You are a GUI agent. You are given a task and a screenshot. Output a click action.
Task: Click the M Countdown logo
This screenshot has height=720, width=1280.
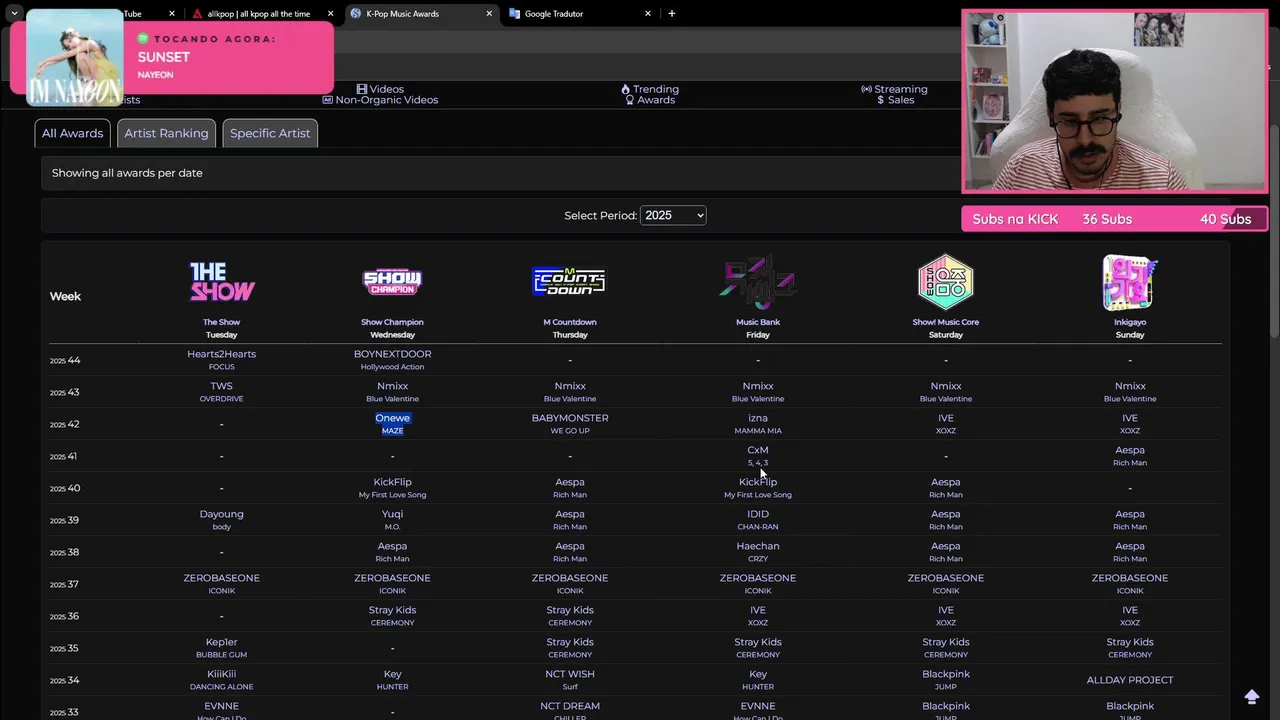click(569, 282)
